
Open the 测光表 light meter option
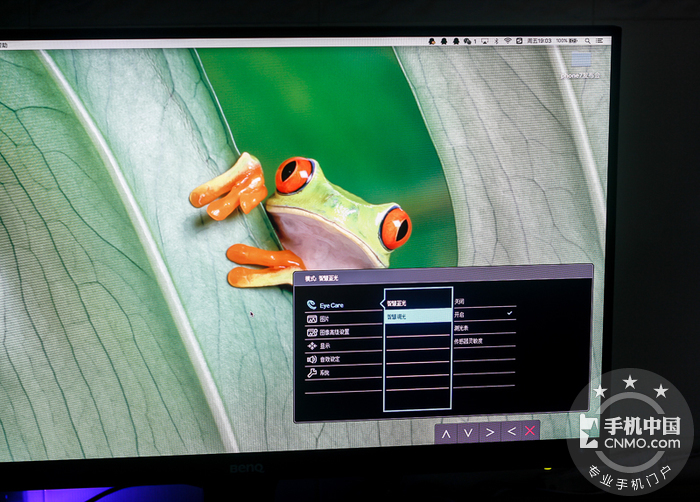click(484, 328)
